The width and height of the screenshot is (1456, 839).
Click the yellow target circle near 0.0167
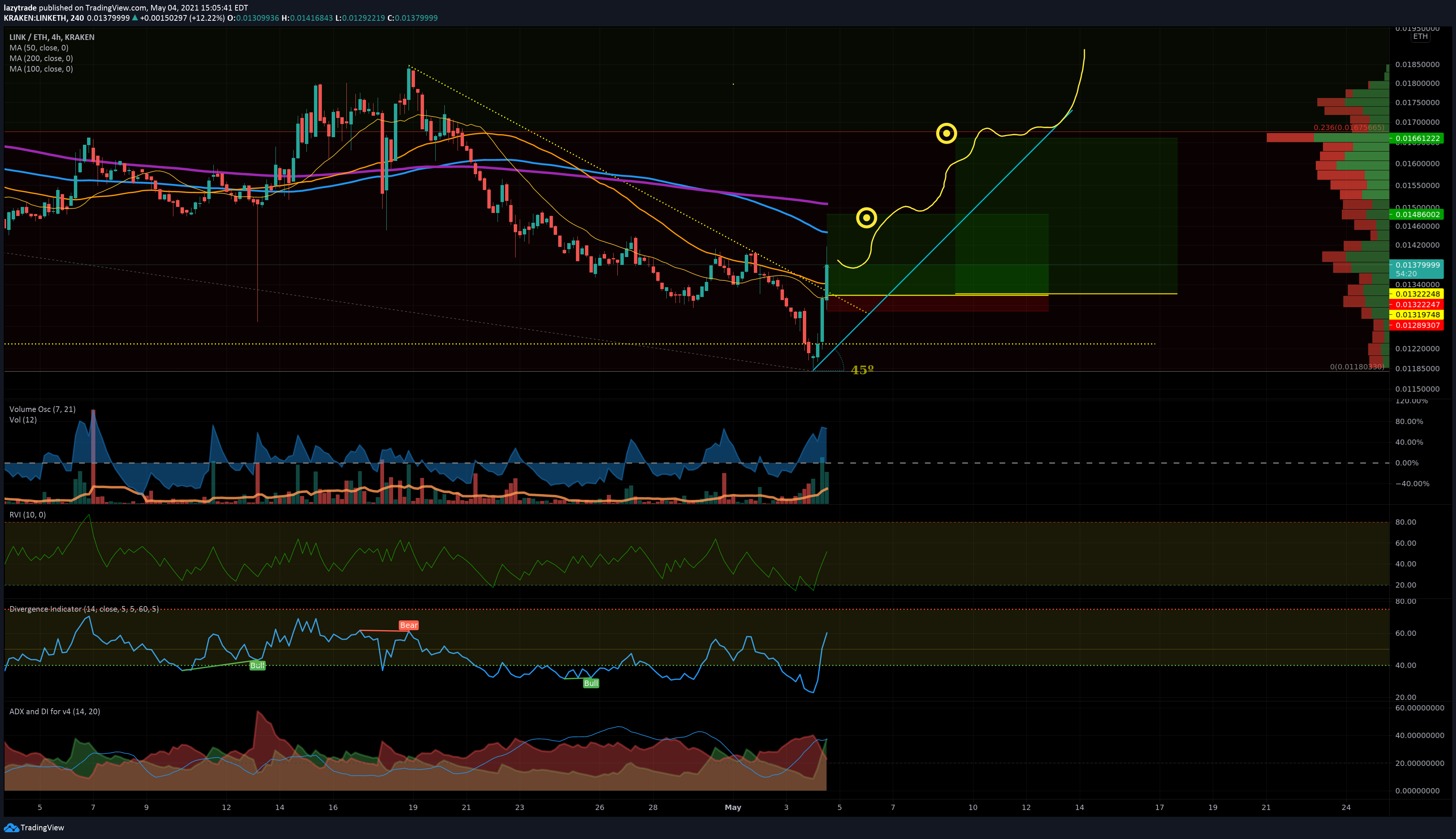click(x=946, y=134)
